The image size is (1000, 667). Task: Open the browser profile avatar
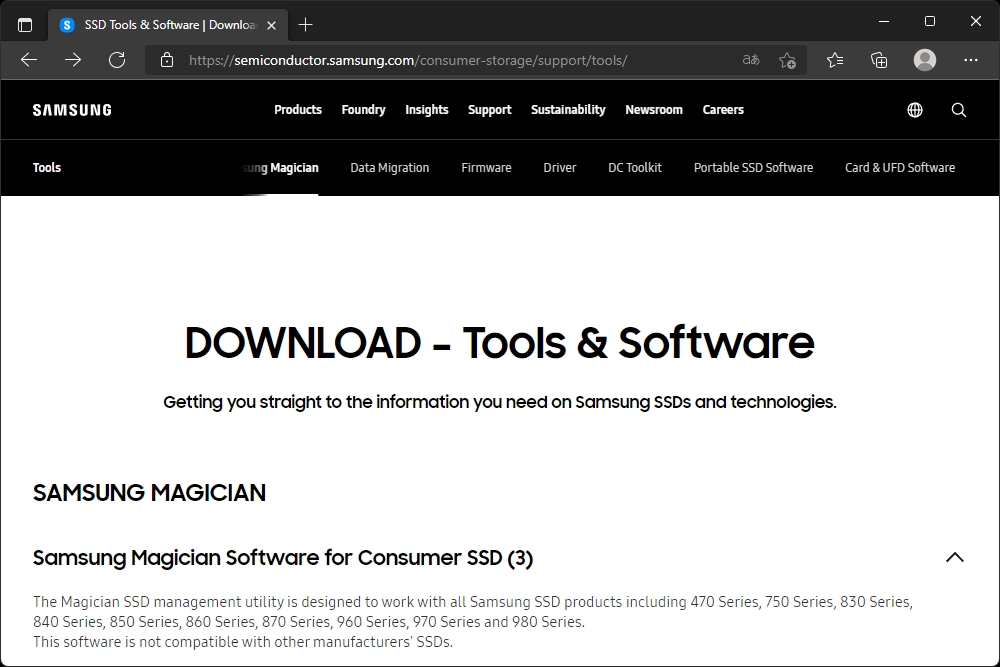(x=925, y=60)
